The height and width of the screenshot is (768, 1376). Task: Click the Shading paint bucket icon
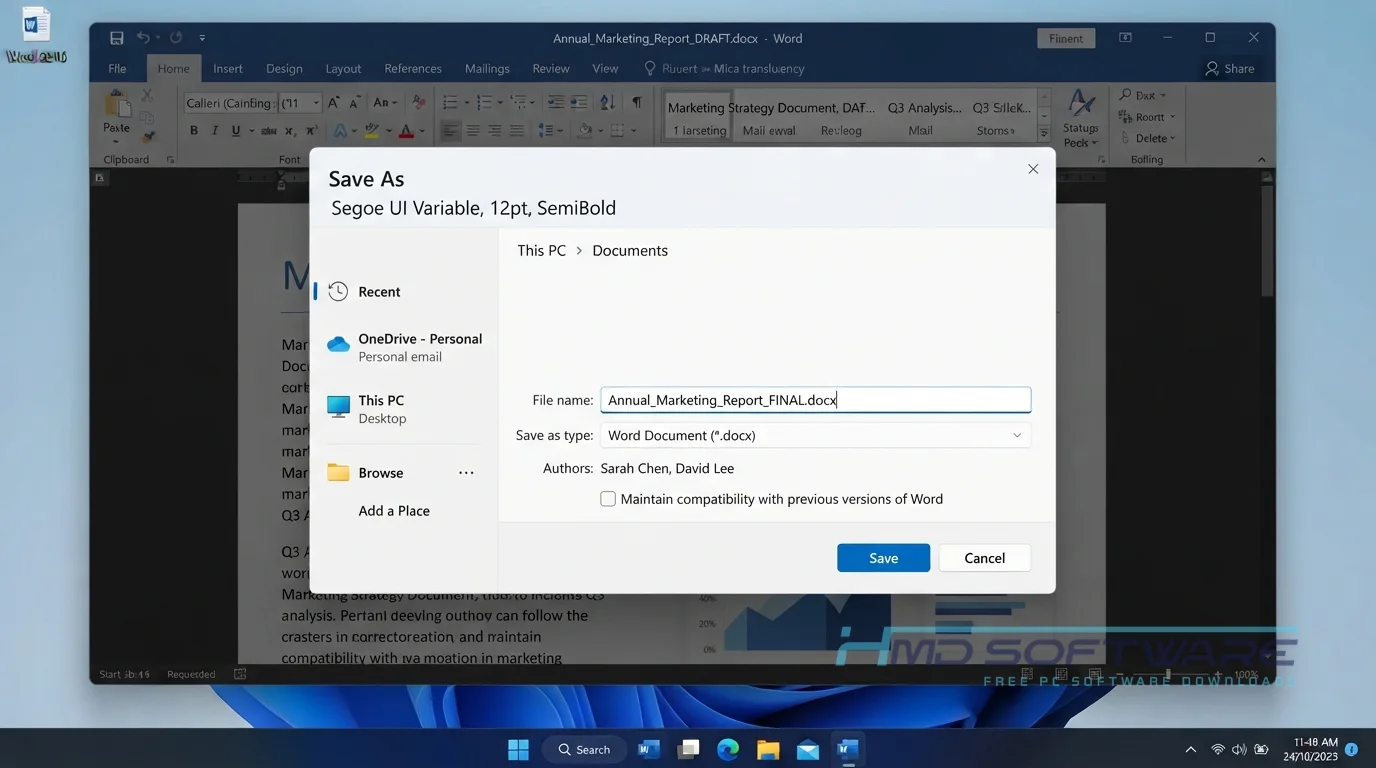click(586, 131)
